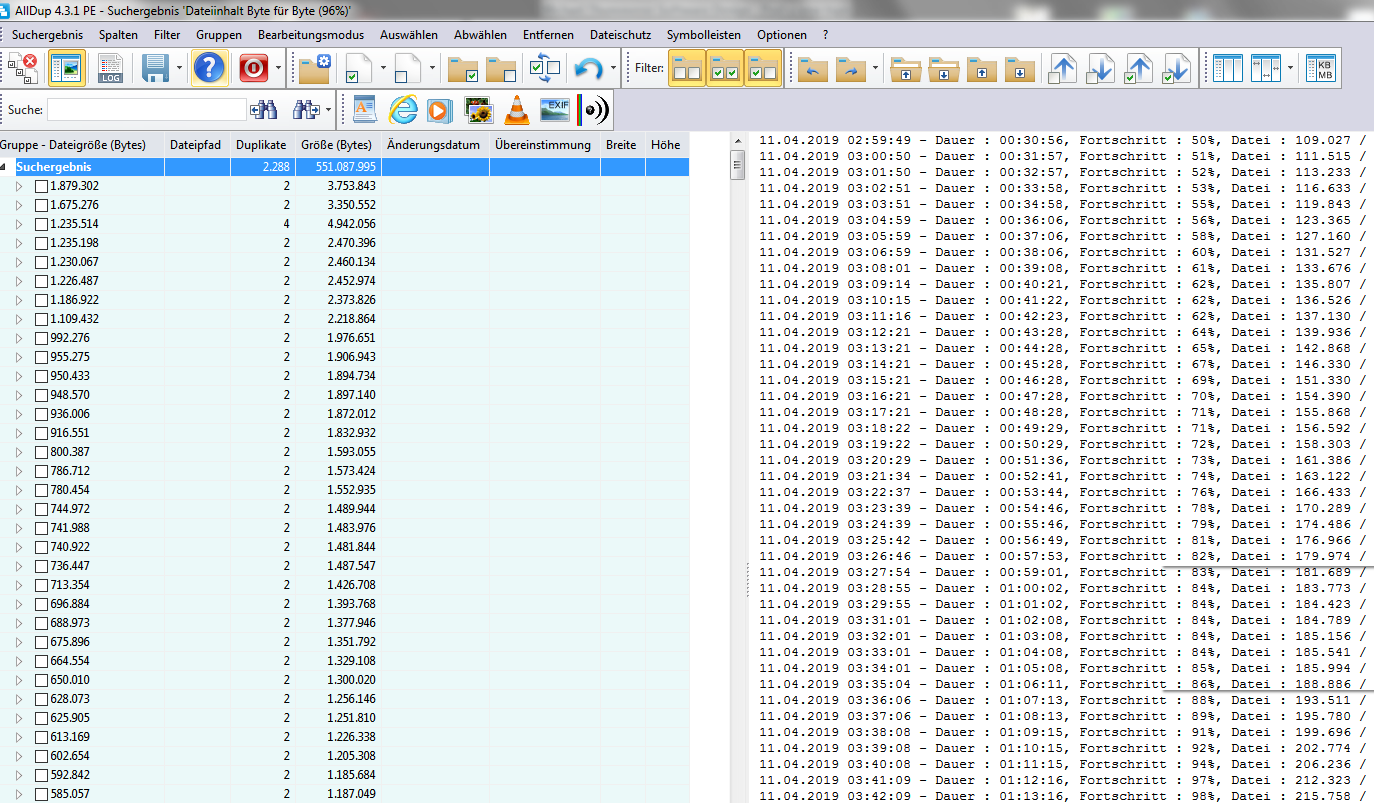Click the EXIF image info icon
1374x803 pixels.
click(x=556, y=109)
